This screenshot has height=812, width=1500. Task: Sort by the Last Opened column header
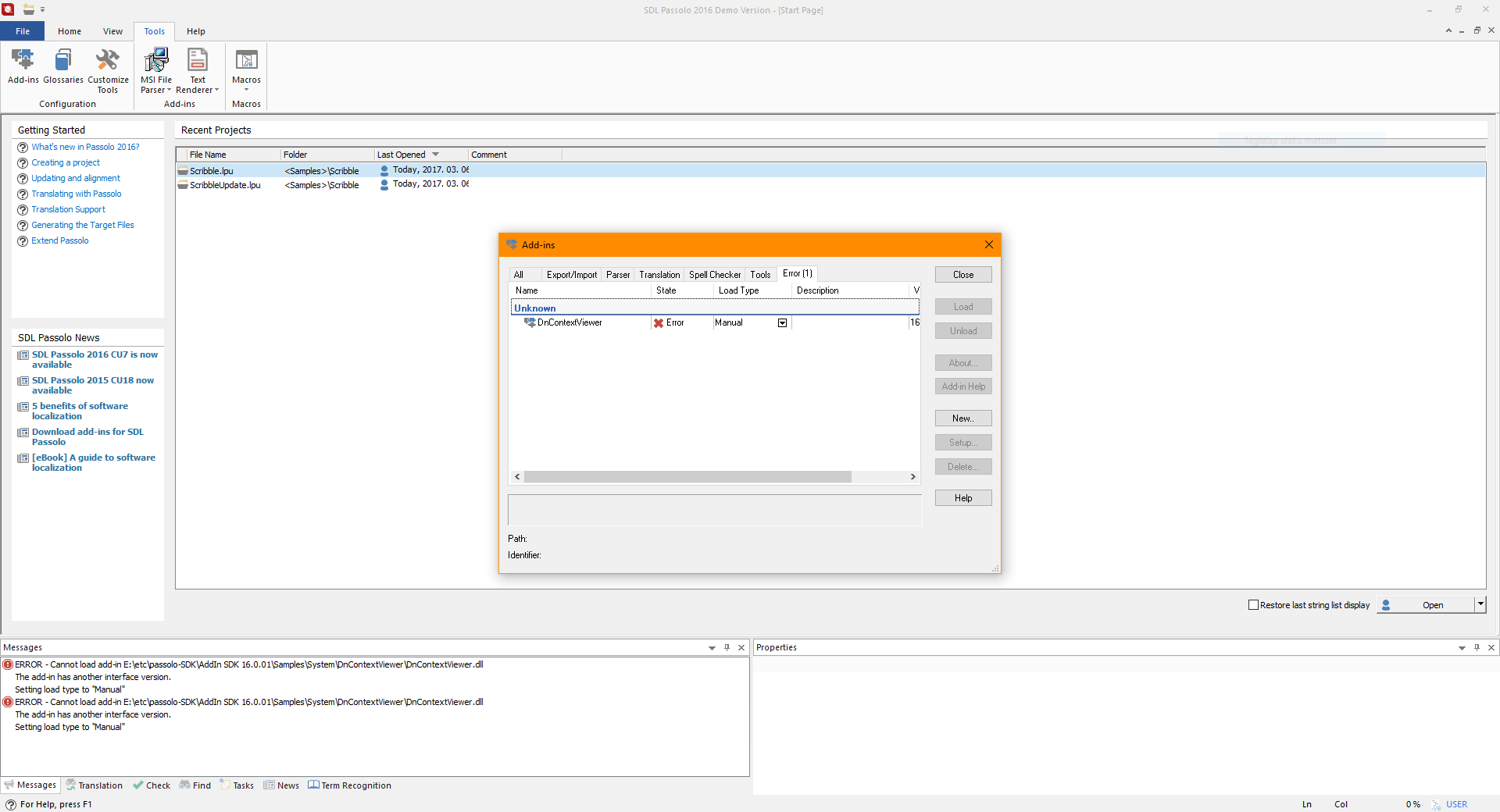(421, 155)
